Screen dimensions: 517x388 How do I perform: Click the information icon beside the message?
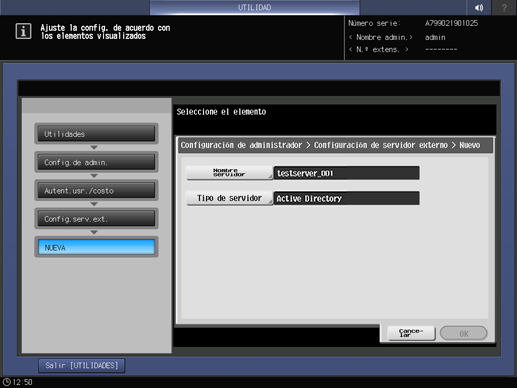click(x=23, y=31)
